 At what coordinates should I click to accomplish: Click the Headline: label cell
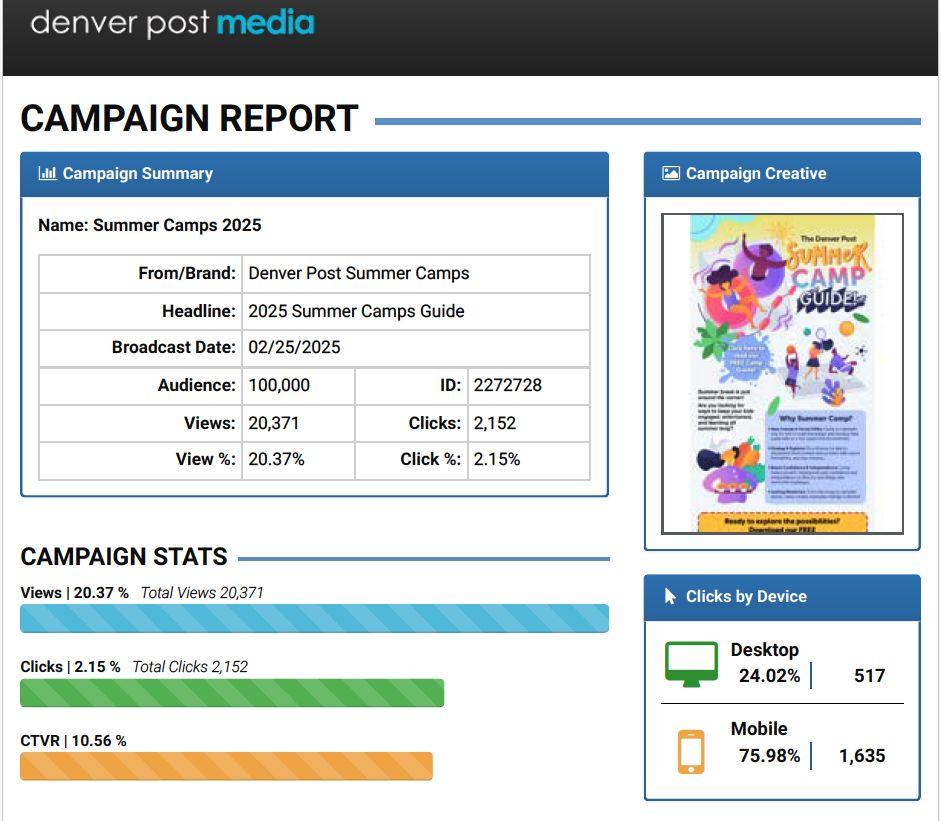pos(140,311)
